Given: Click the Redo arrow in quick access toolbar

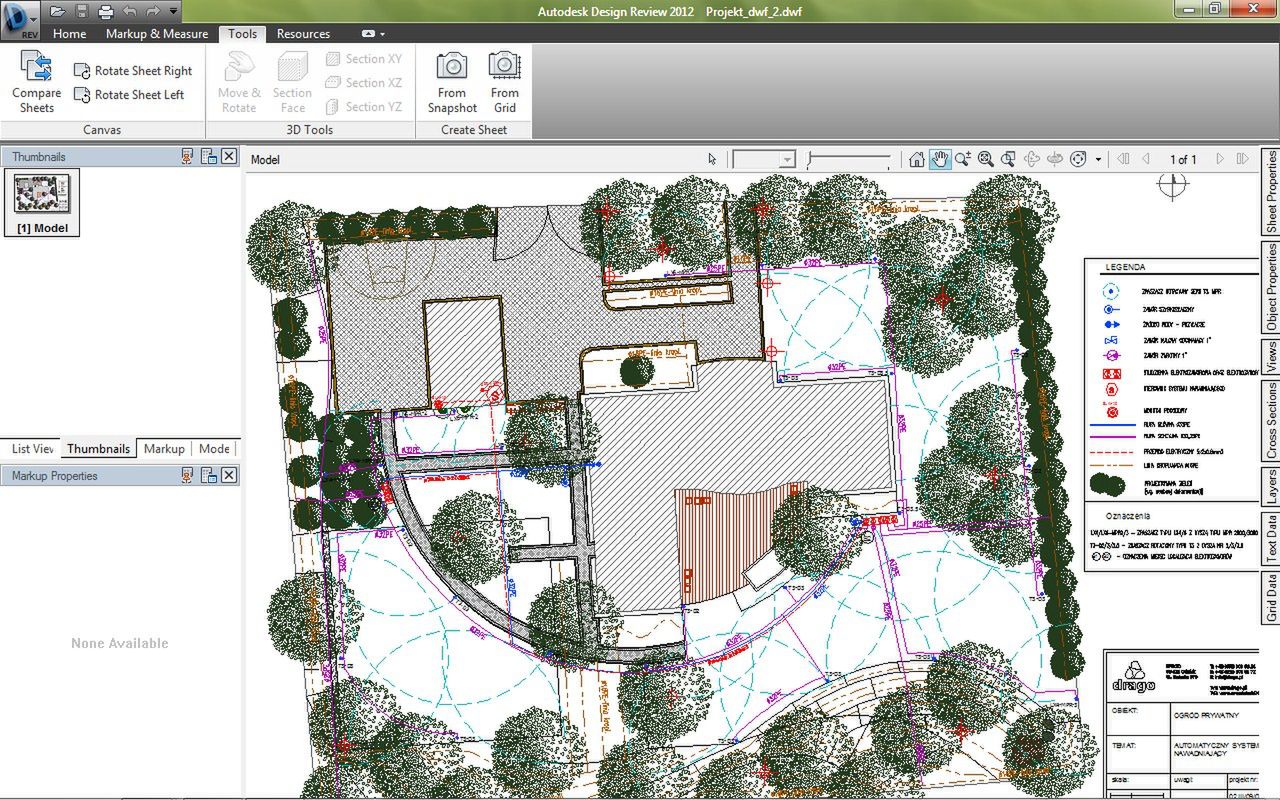Looking at the screenshot, I should pos(153,11).
